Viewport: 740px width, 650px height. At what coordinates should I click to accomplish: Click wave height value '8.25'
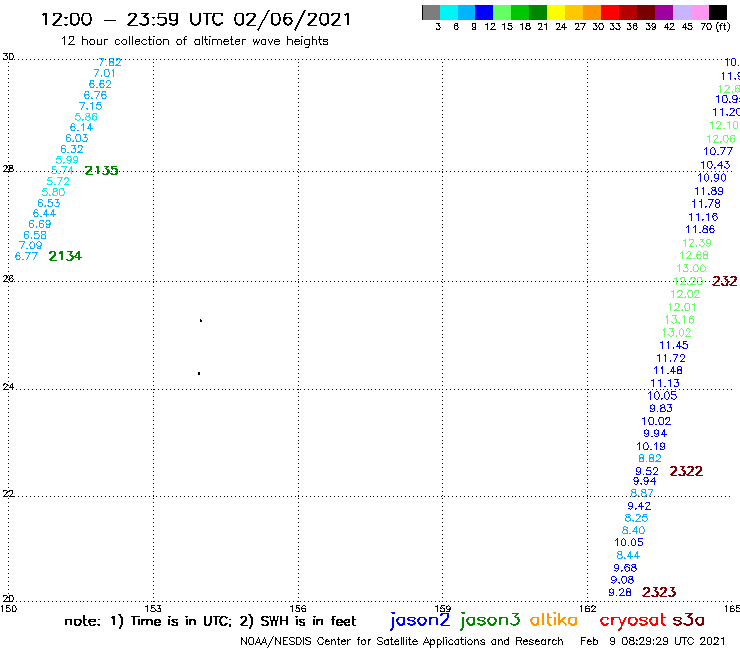[x=636, y=518]
